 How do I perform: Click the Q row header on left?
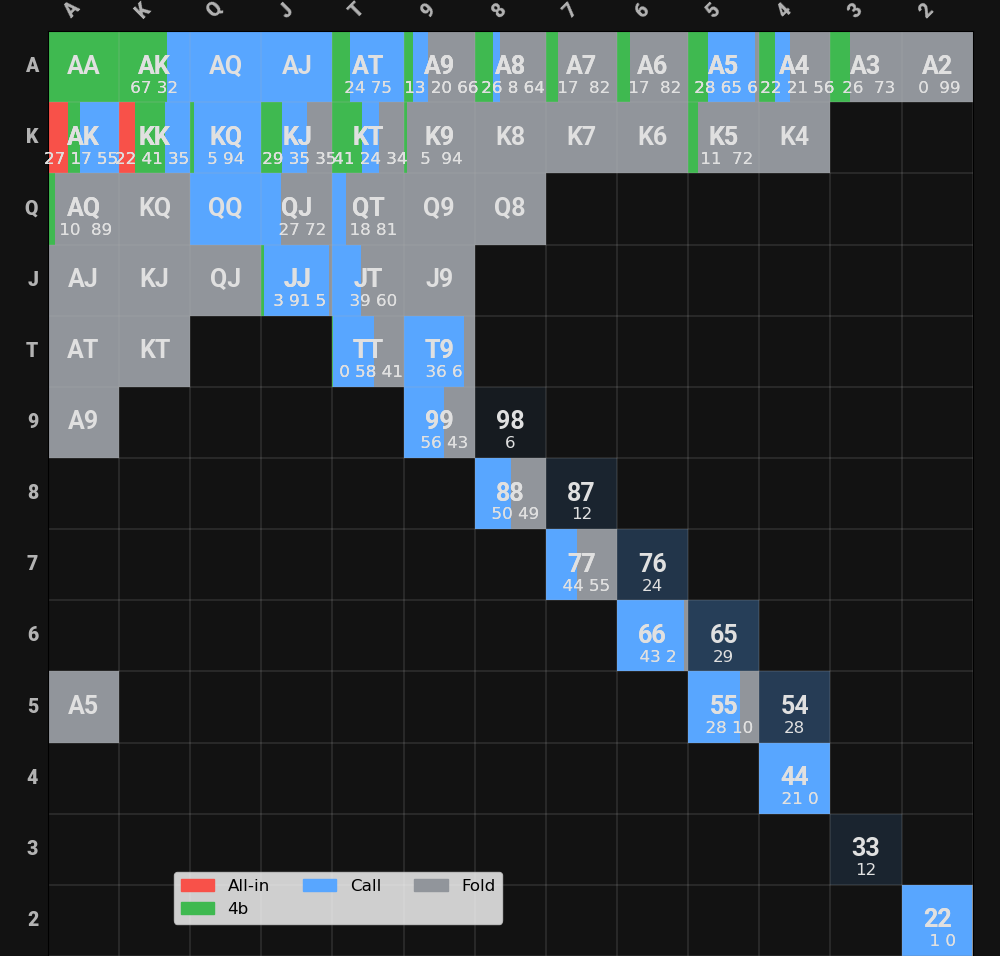click(x=32, y=209)
